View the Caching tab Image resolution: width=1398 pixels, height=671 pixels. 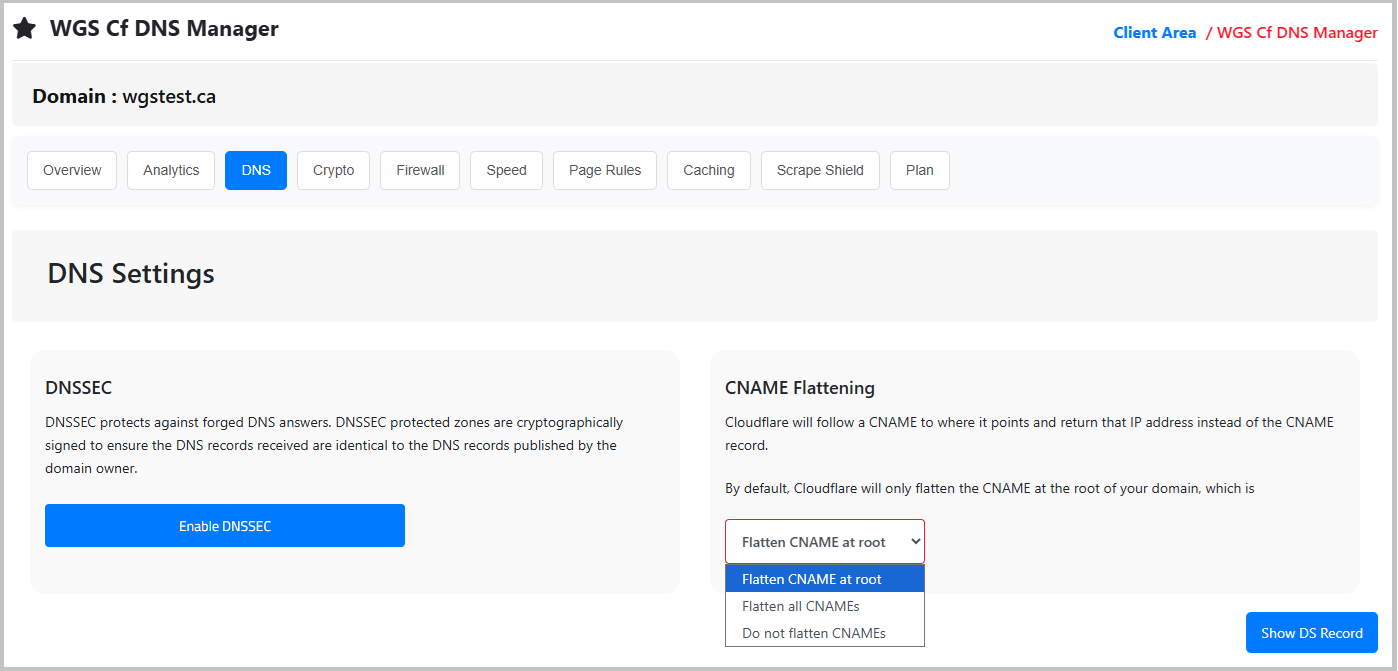coord(708,170)
